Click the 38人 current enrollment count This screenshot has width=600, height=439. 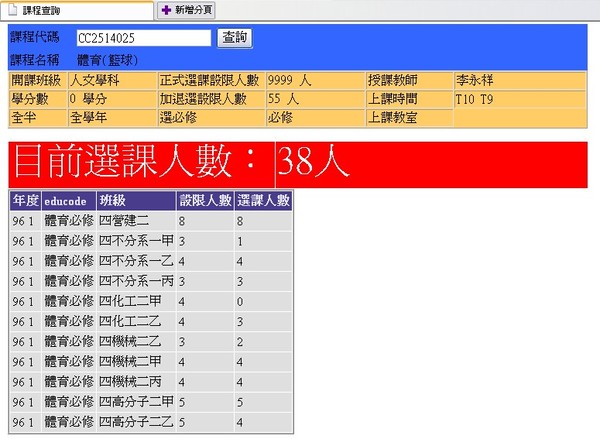[313, 161]
